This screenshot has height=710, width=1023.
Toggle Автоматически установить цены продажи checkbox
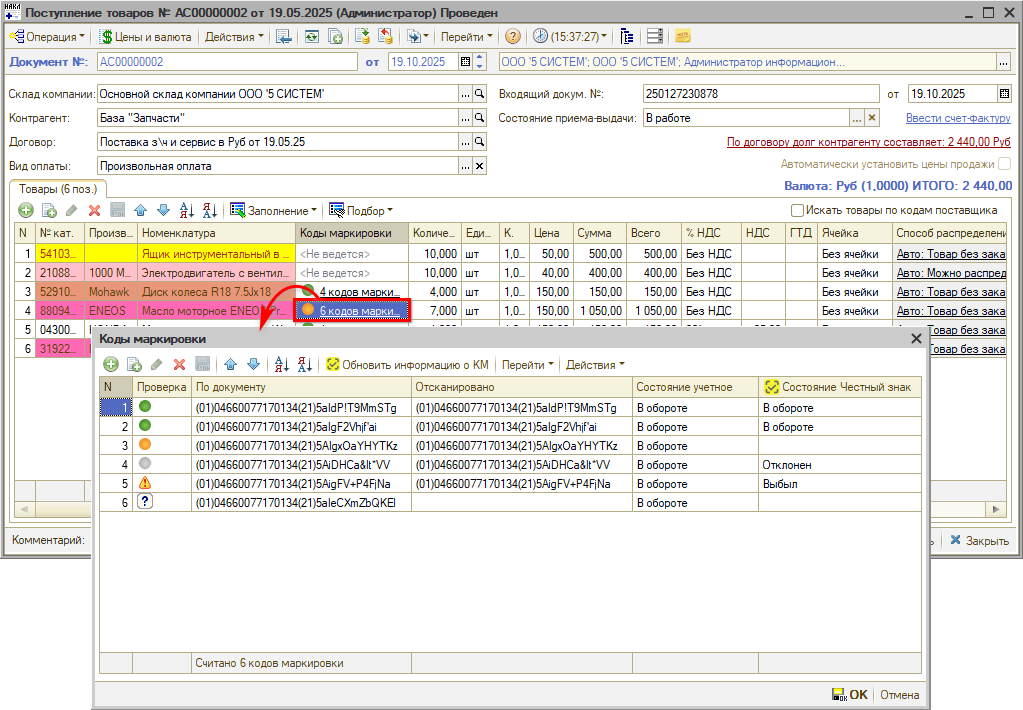click(x=1004, y=164)
